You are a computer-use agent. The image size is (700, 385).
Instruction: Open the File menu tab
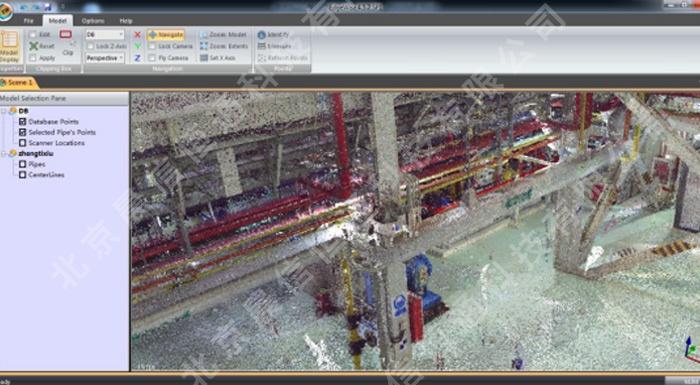click(x=29, y=21)
